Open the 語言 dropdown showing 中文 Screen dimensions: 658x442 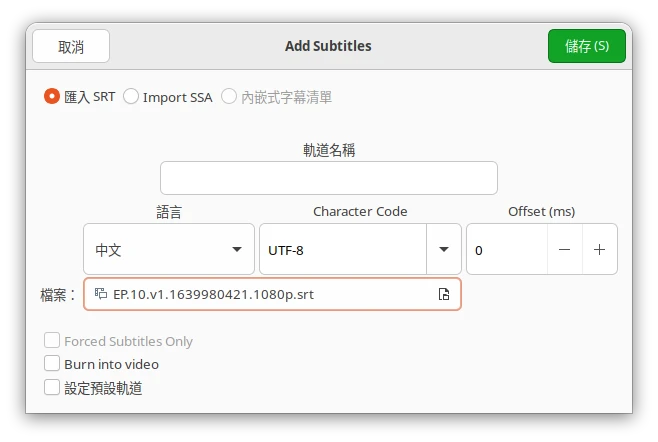pyautogui.click(x=168, y=250)
